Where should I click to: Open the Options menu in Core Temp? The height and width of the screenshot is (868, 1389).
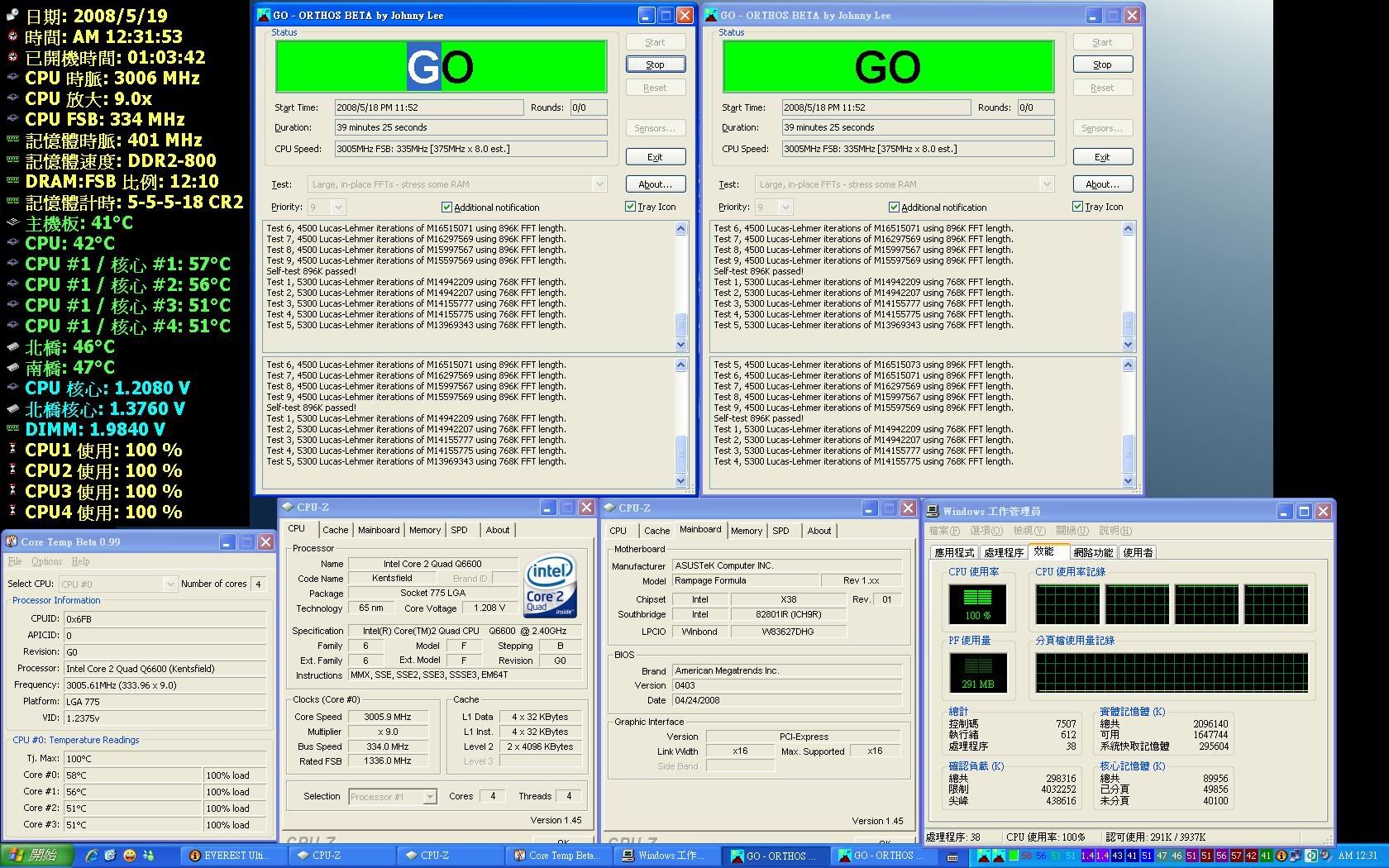[x=46, y=561]
